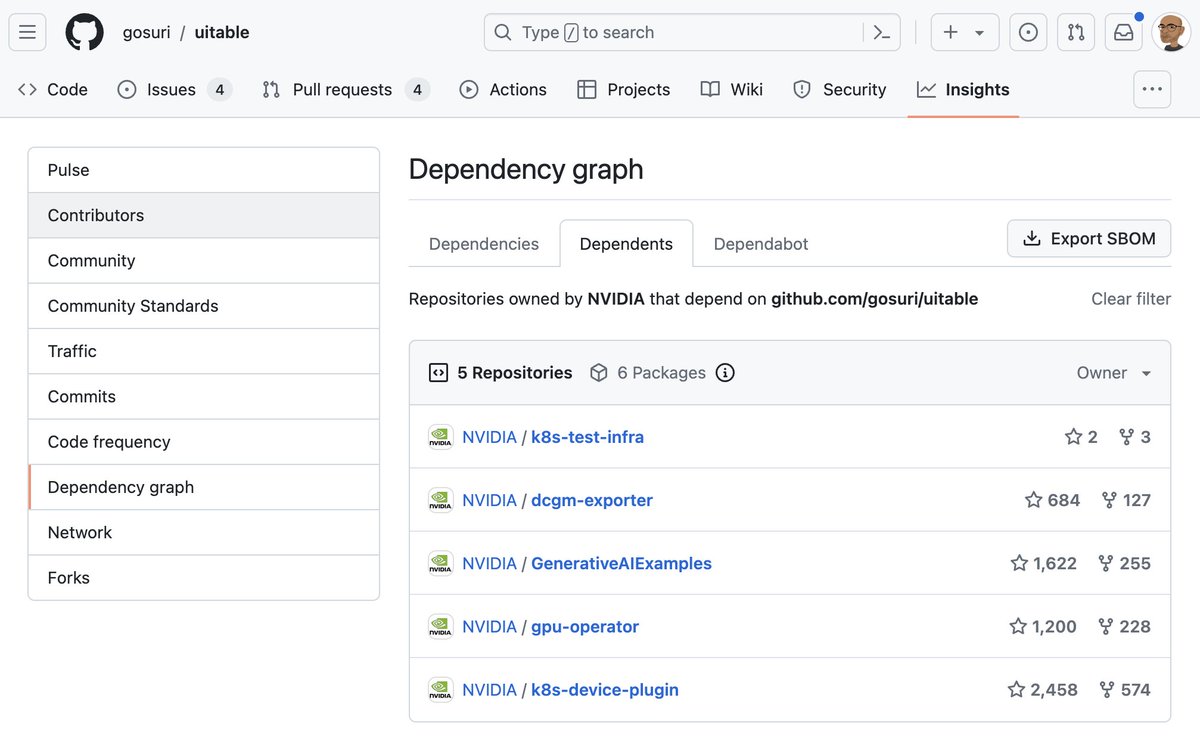
Task: Open the repository more options menu
Action: [1152, 89]
